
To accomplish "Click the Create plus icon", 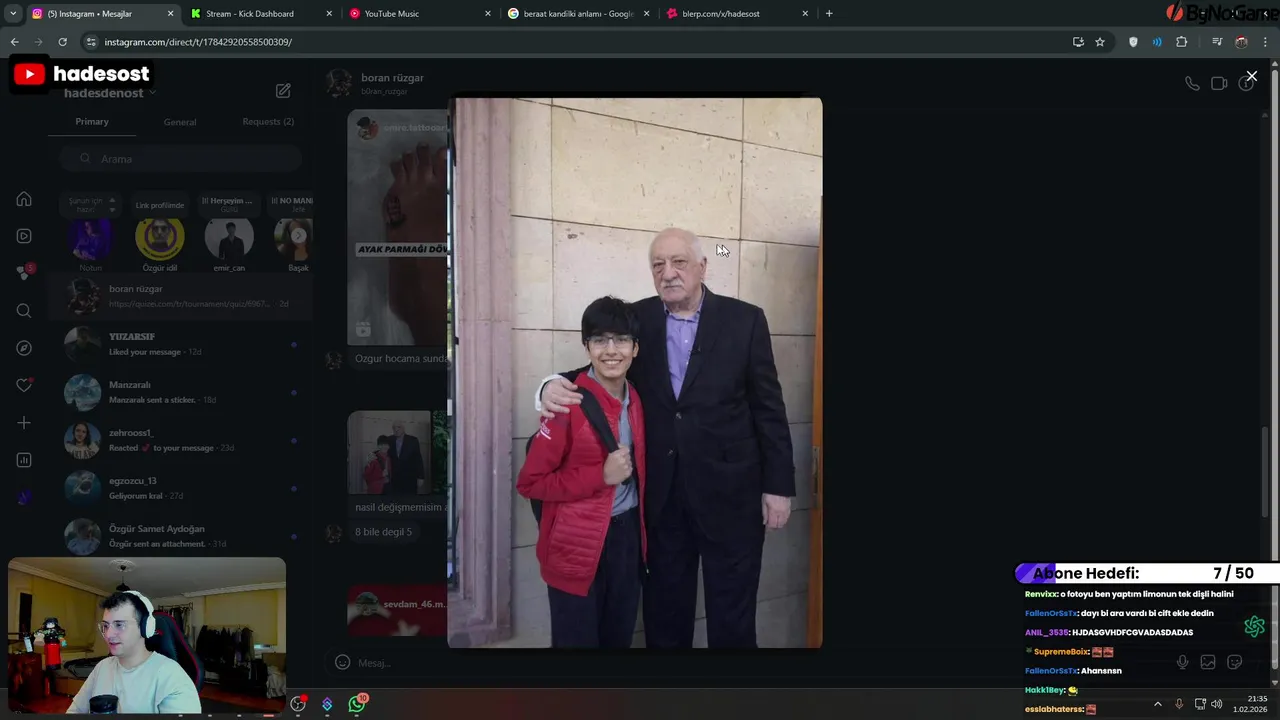I will 24,423.
